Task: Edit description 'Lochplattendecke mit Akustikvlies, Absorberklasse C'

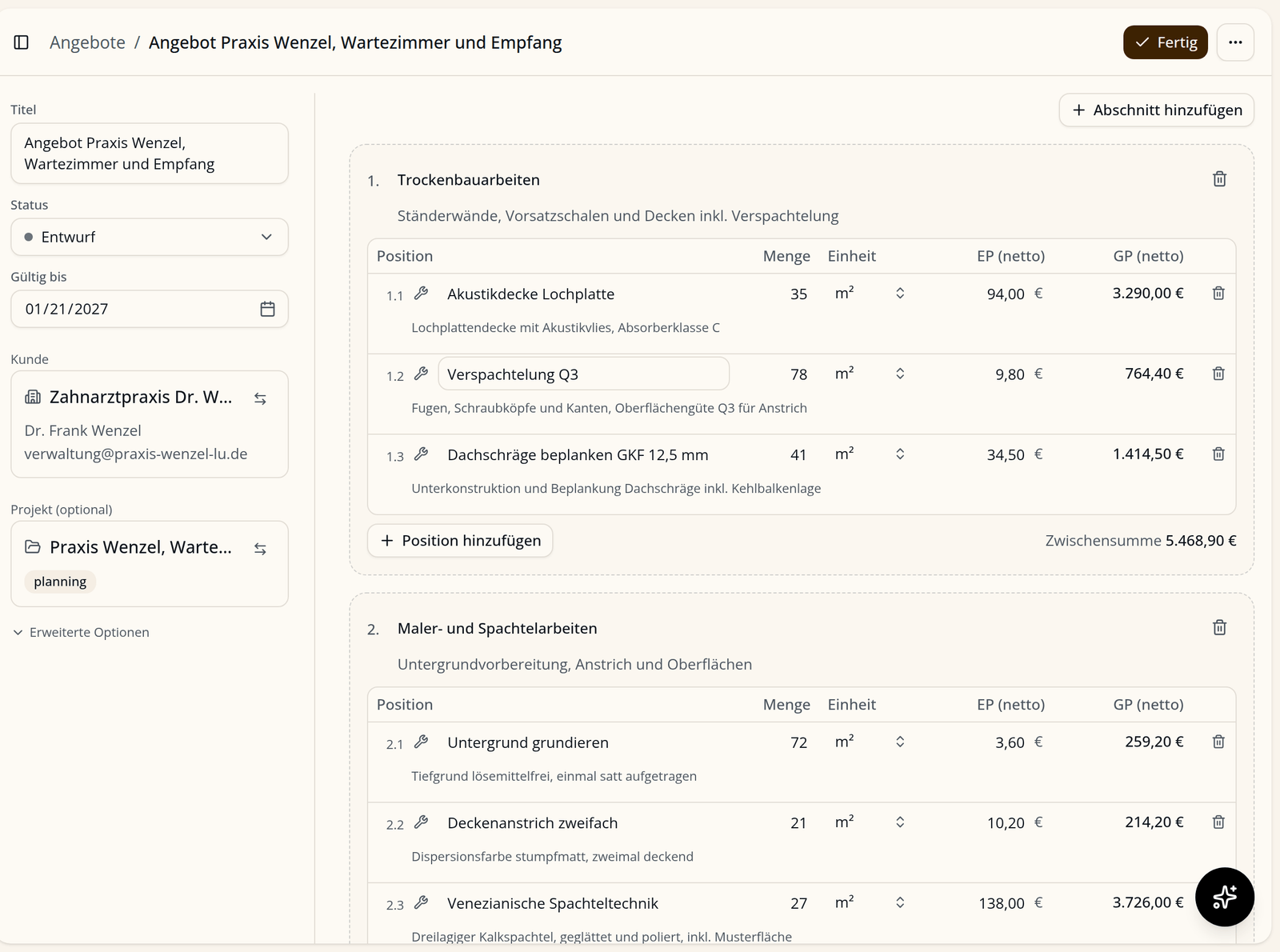Action: (x=566, y=328)
